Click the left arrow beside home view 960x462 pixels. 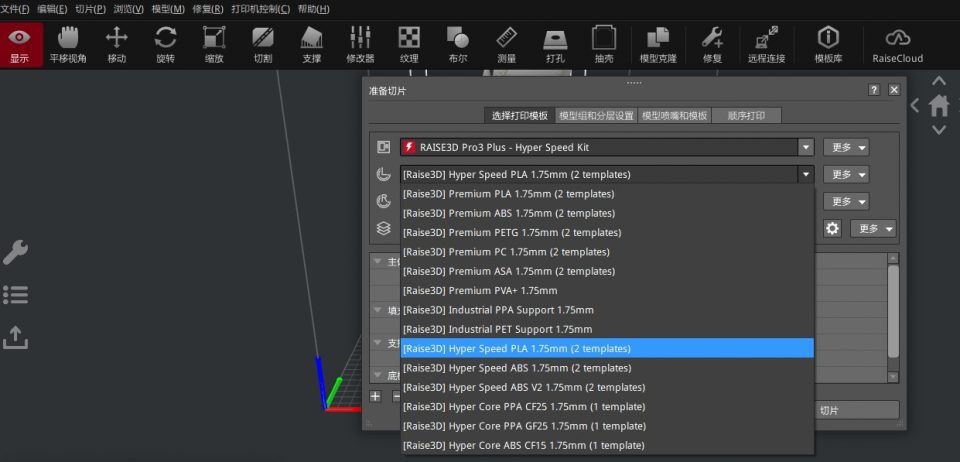[915, 105]
